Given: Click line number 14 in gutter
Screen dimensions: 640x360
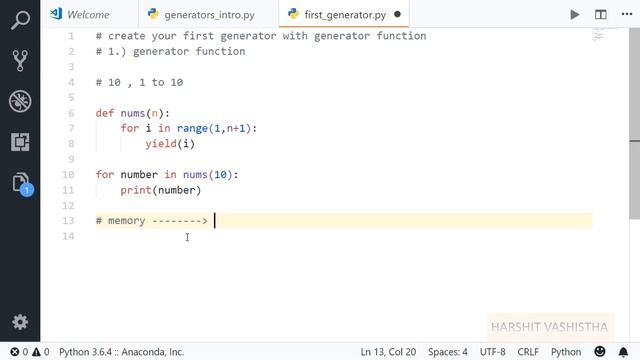Looking at the screenshot, I should point(68,236).
